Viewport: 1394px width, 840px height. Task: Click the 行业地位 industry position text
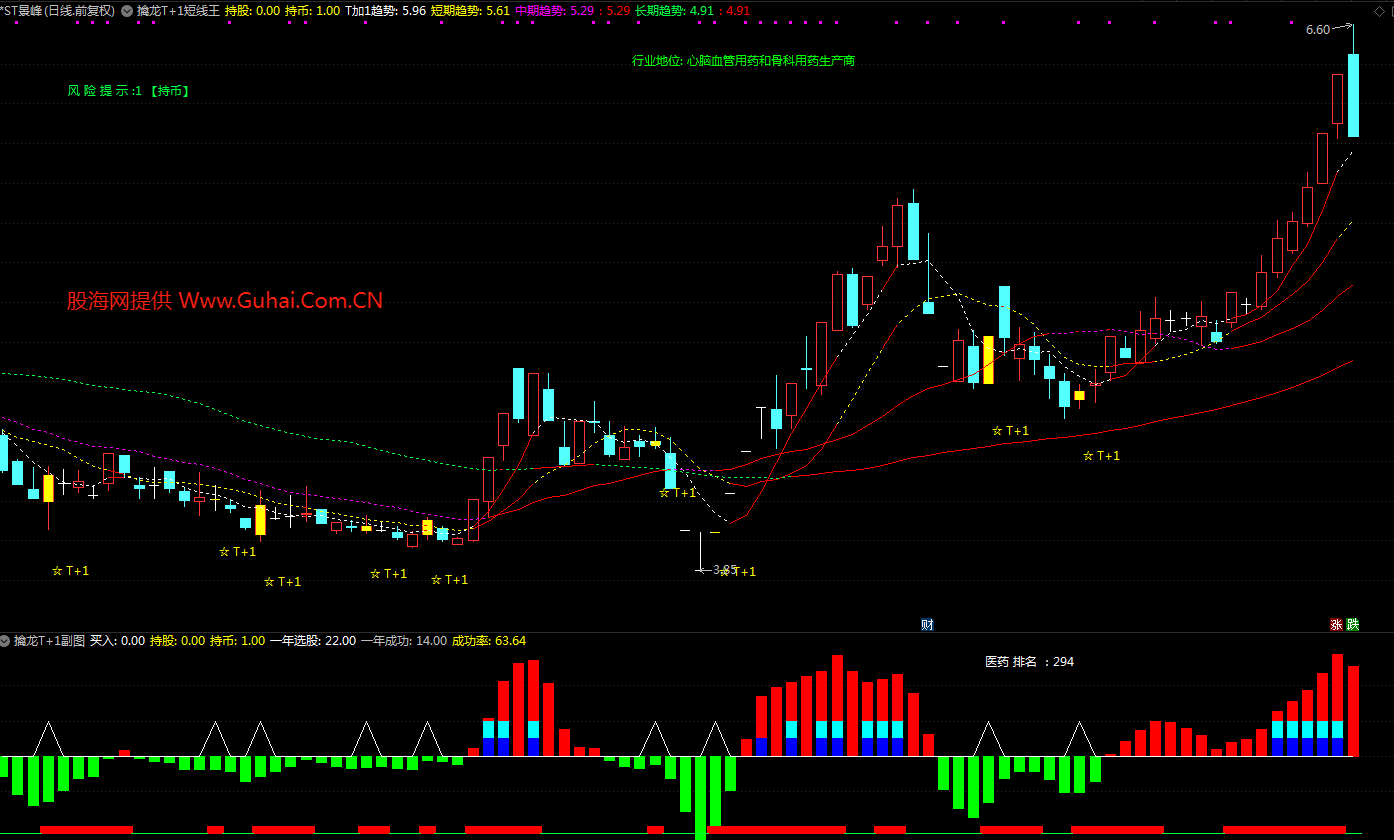pyautogui.click(x=743, y=61)
